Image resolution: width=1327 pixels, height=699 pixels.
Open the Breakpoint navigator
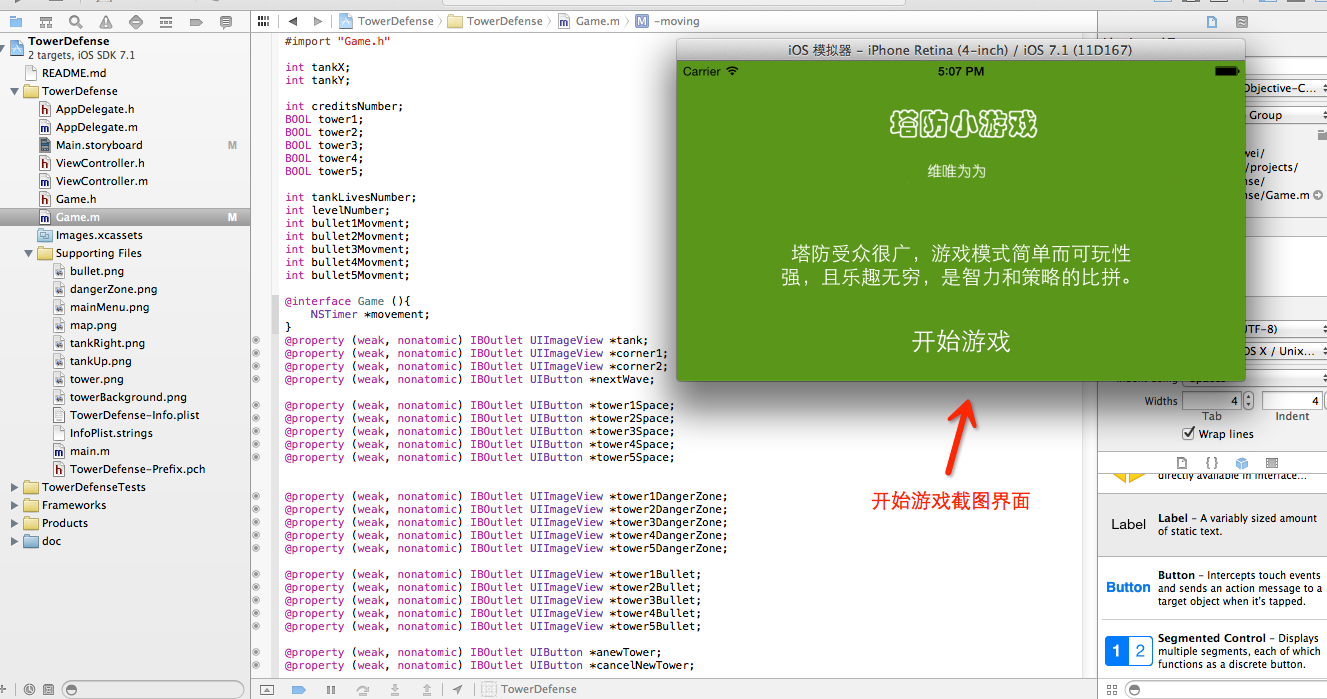pyautogui.click(x=196, y=21)
